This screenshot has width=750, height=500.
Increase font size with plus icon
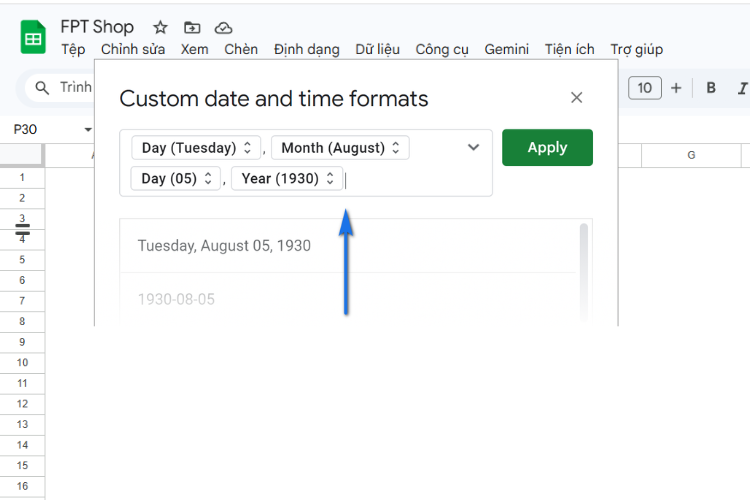[x=676, y=88]
